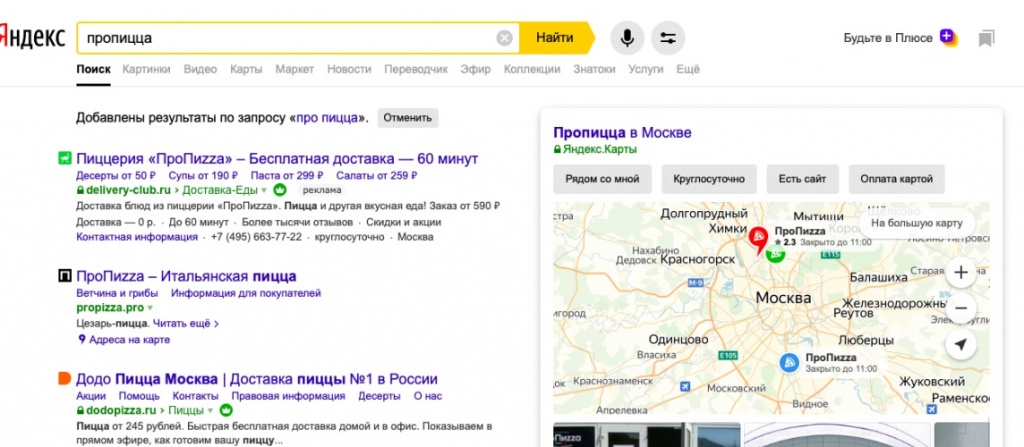This screenshot has height=447, width=1024.
Task: Click the реклама ad label
Action: click(321, 190)
